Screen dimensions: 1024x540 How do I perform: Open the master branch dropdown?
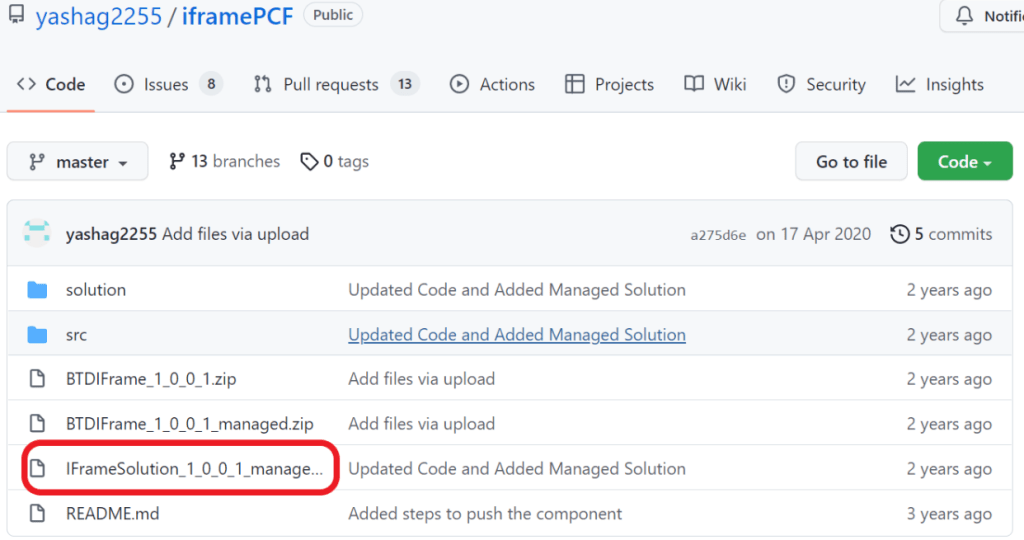pyautogui.click(x=77, y=162)
